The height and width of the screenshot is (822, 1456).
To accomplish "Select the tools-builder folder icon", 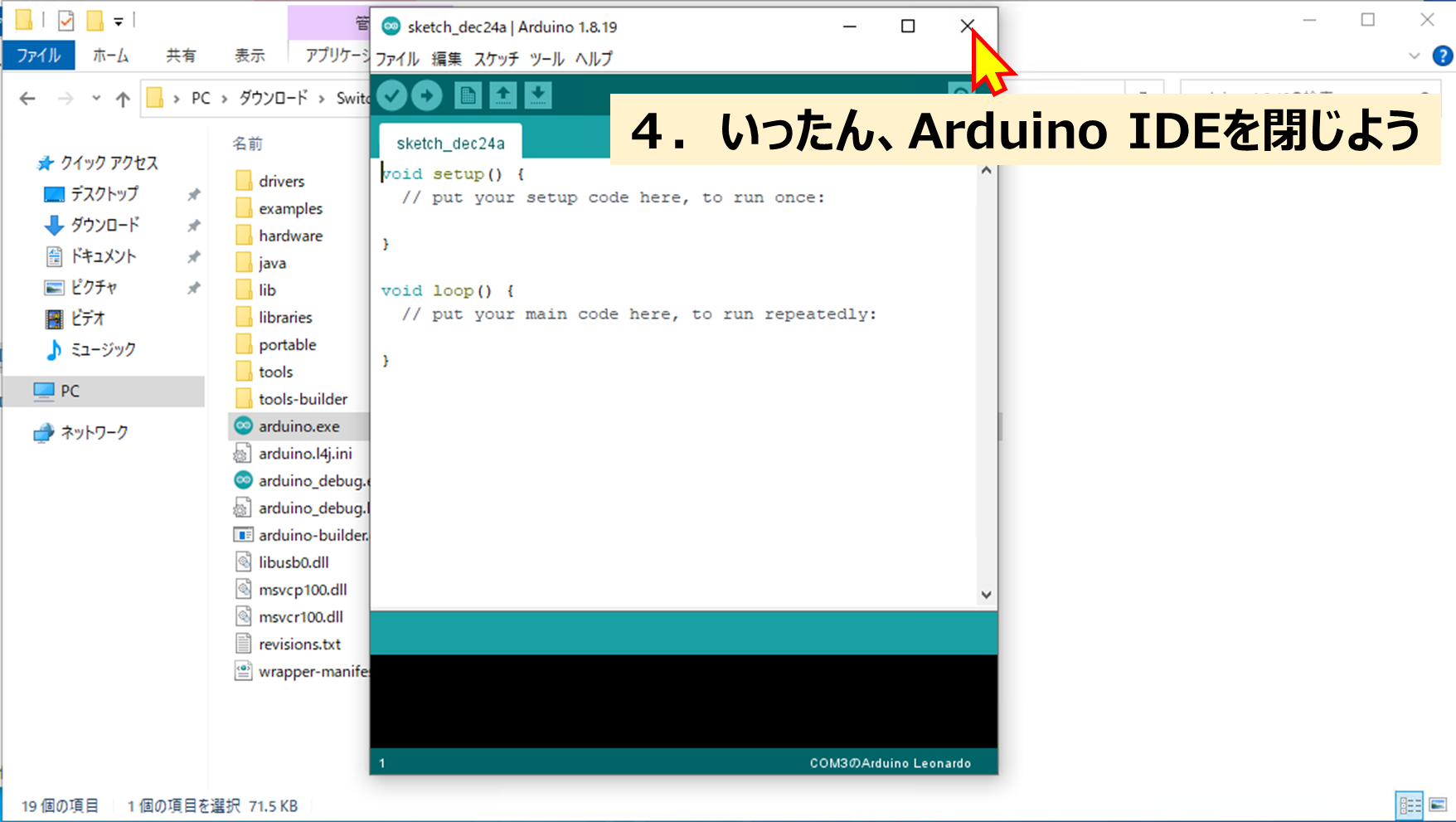I will pyautogui.click(x=244, y=400).
